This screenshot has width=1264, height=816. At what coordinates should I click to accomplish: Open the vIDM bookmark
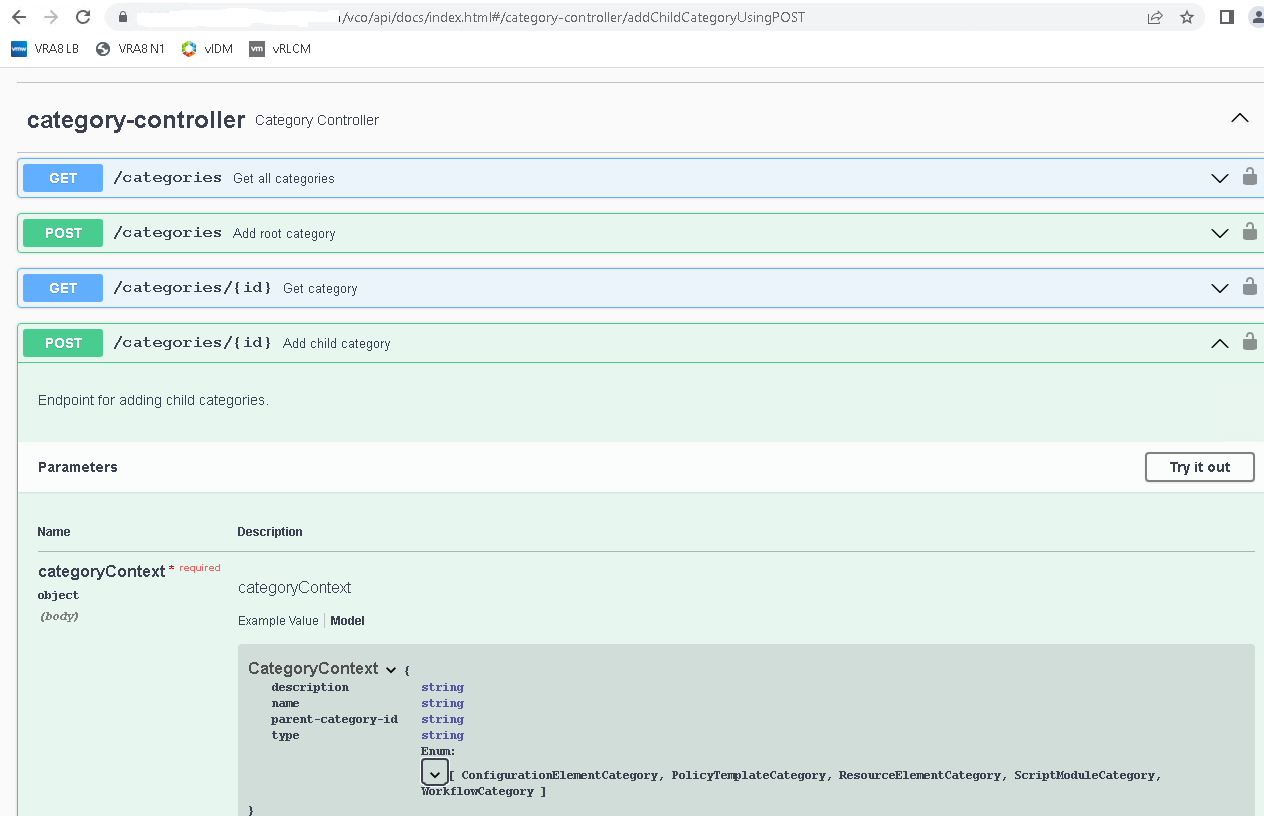point(206,48)
